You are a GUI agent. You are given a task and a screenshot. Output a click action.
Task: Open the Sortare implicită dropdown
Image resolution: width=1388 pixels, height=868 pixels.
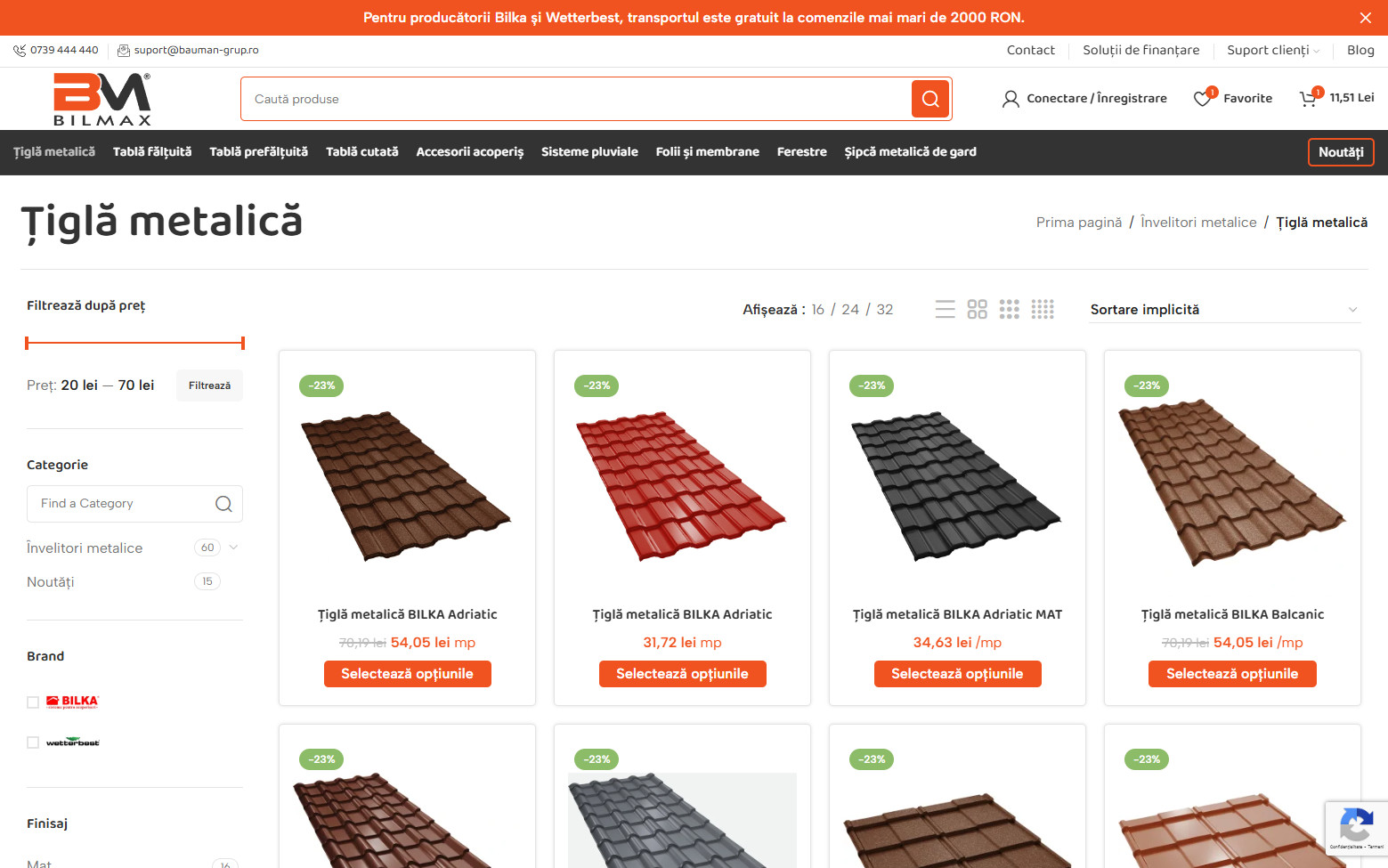tap(1225, 310)
